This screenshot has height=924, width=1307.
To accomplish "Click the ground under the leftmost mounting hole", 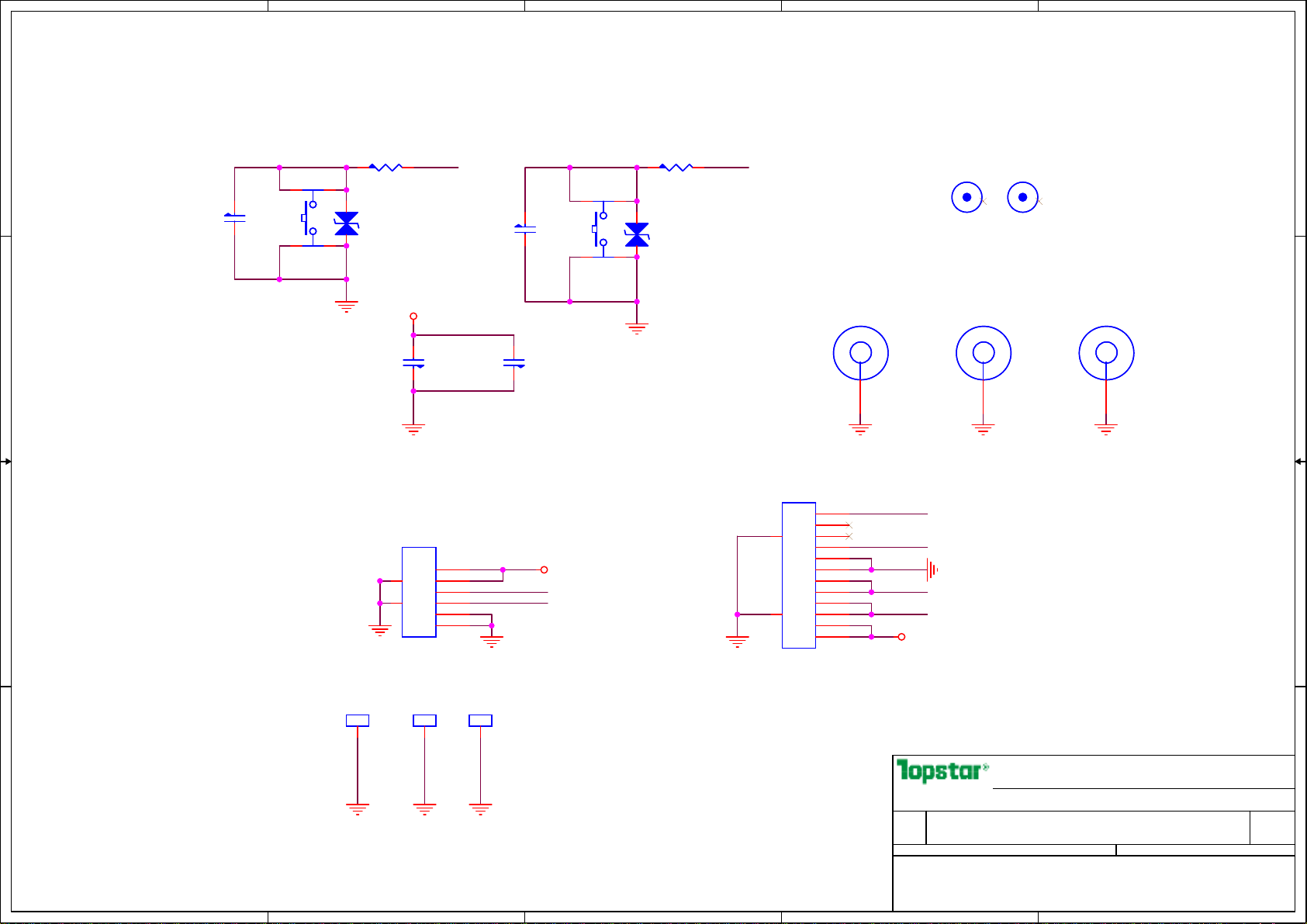I will pyautogui.click(x=860, y=430).
